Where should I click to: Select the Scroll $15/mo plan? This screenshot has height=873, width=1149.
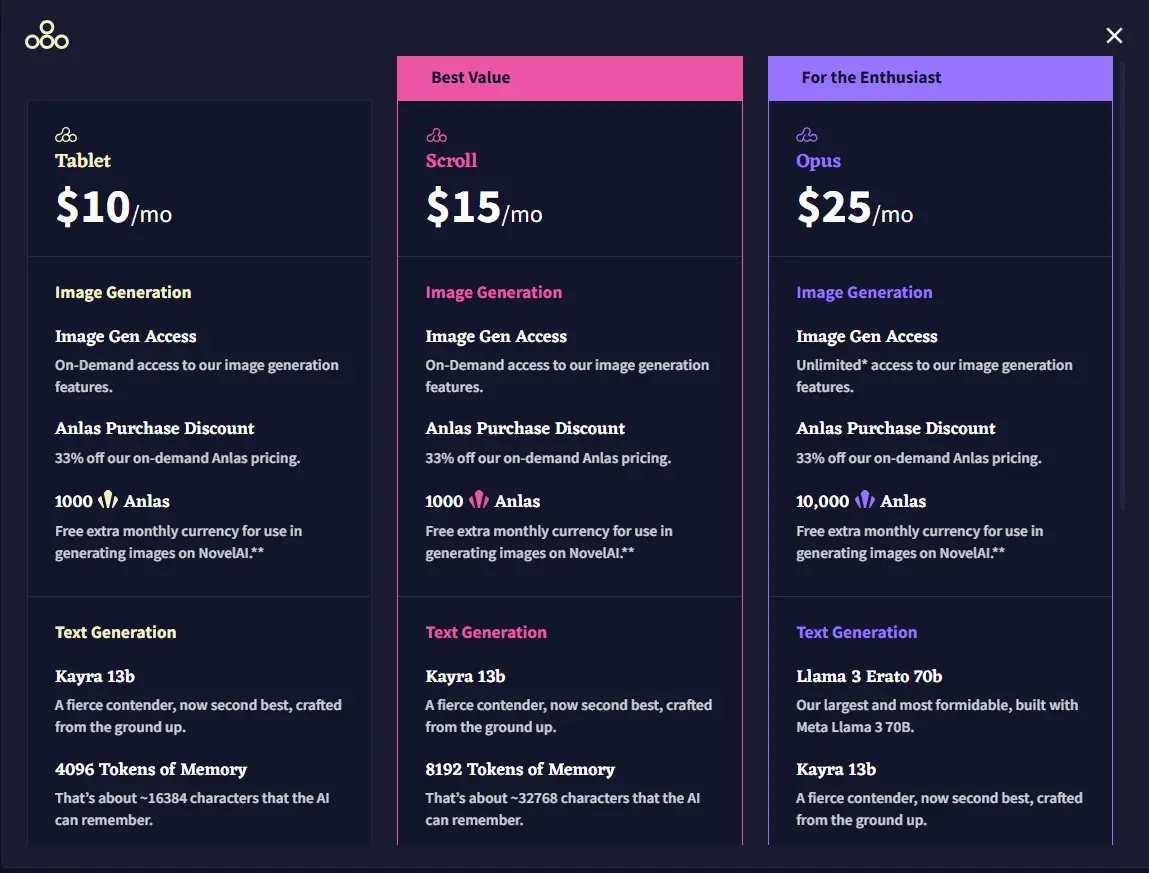pos(484,207)
